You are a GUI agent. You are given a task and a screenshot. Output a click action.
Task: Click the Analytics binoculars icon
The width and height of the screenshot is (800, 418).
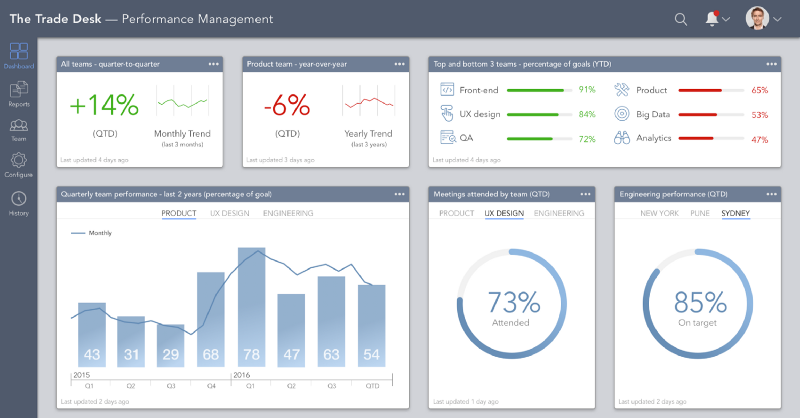(621, 138)
